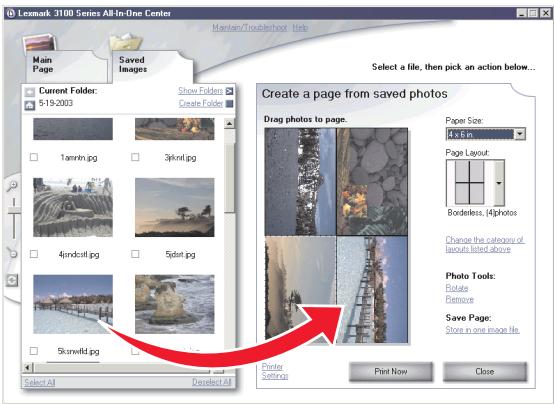Click the home folder icon beside 5-19-2003

(30, 105)
